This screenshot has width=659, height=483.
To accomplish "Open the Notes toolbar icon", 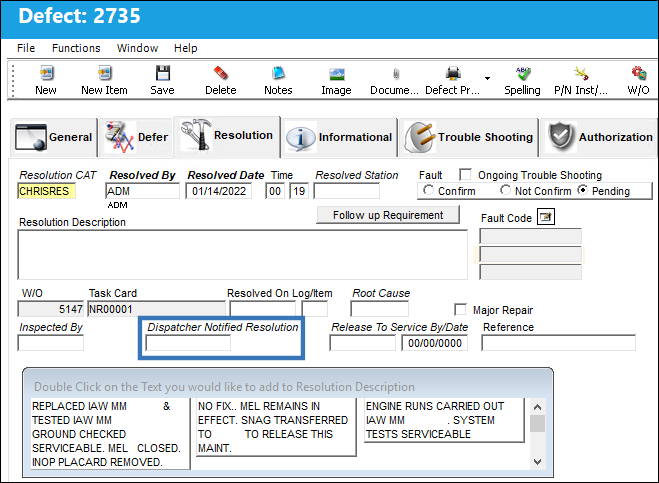I will point(278,73).
